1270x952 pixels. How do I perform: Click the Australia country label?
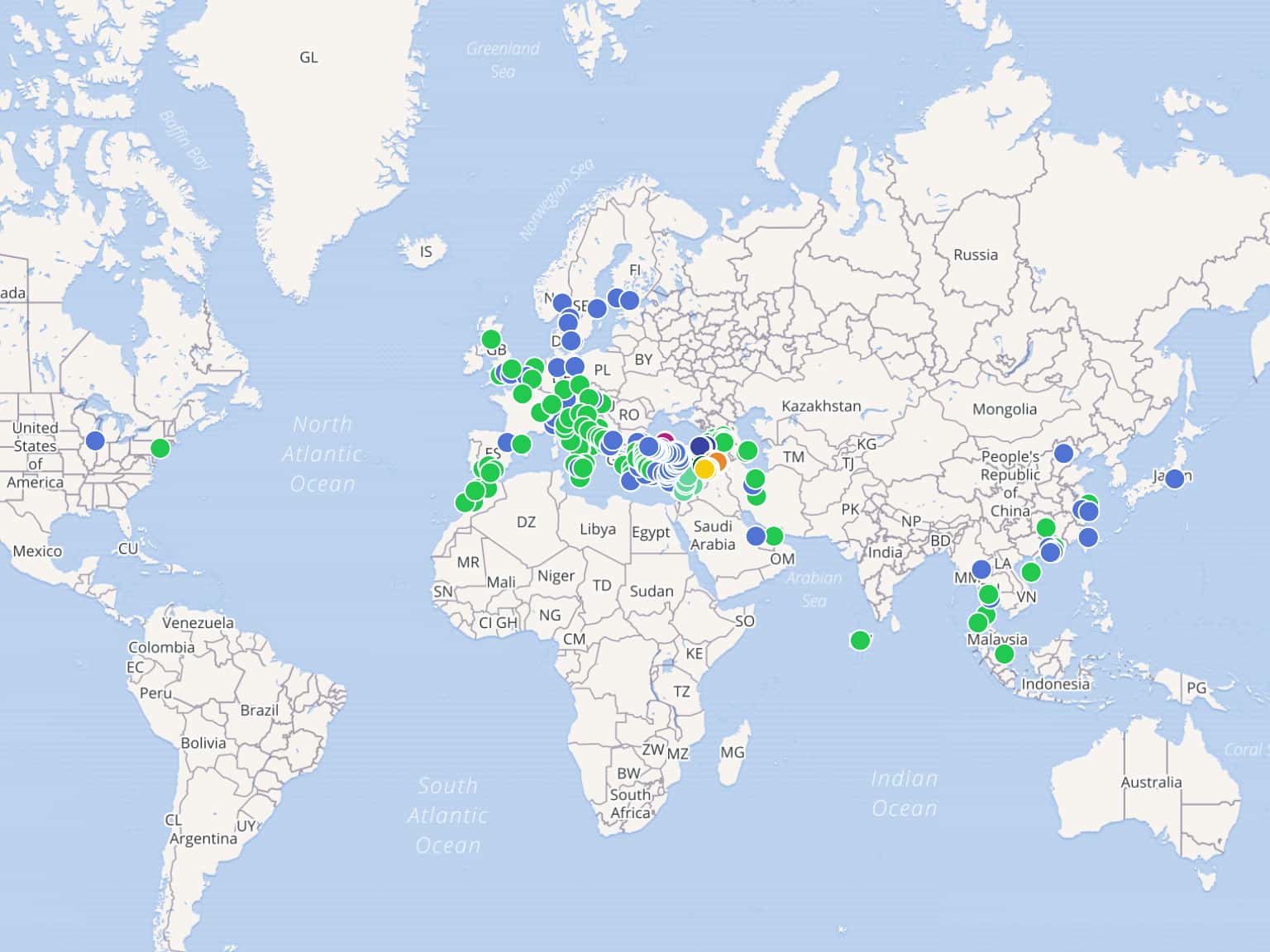click(1151, 782)
